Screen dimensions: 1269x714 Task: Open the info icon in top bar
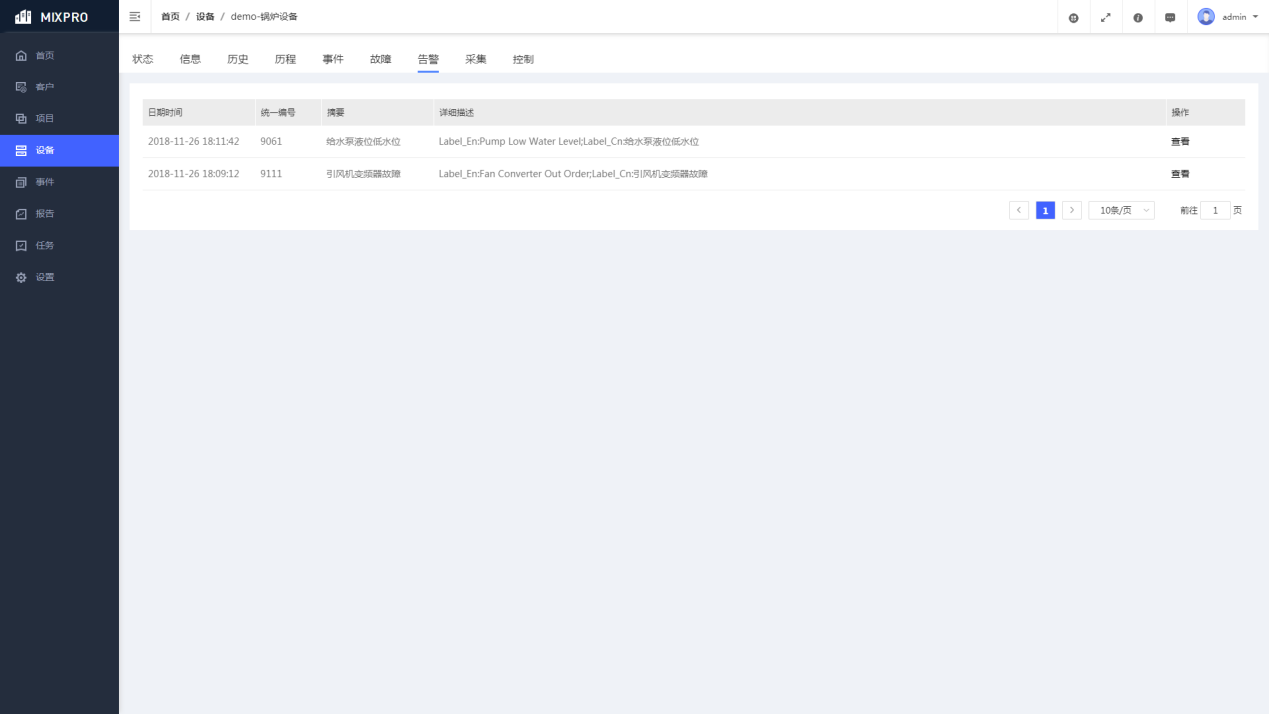(x=1138, y=18)
